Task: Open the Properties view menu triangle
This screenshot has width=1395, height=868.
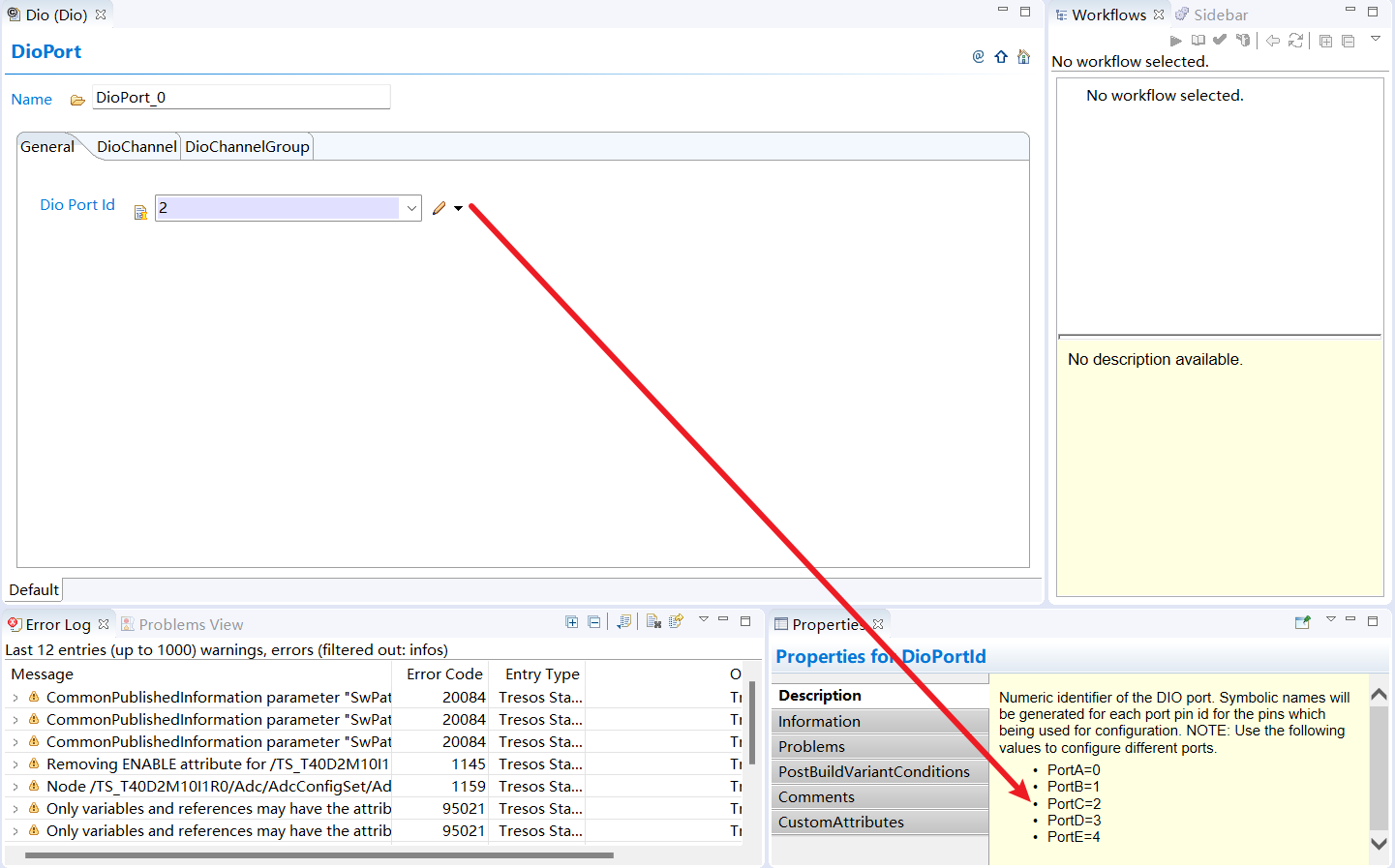Action: (1331, 619)
